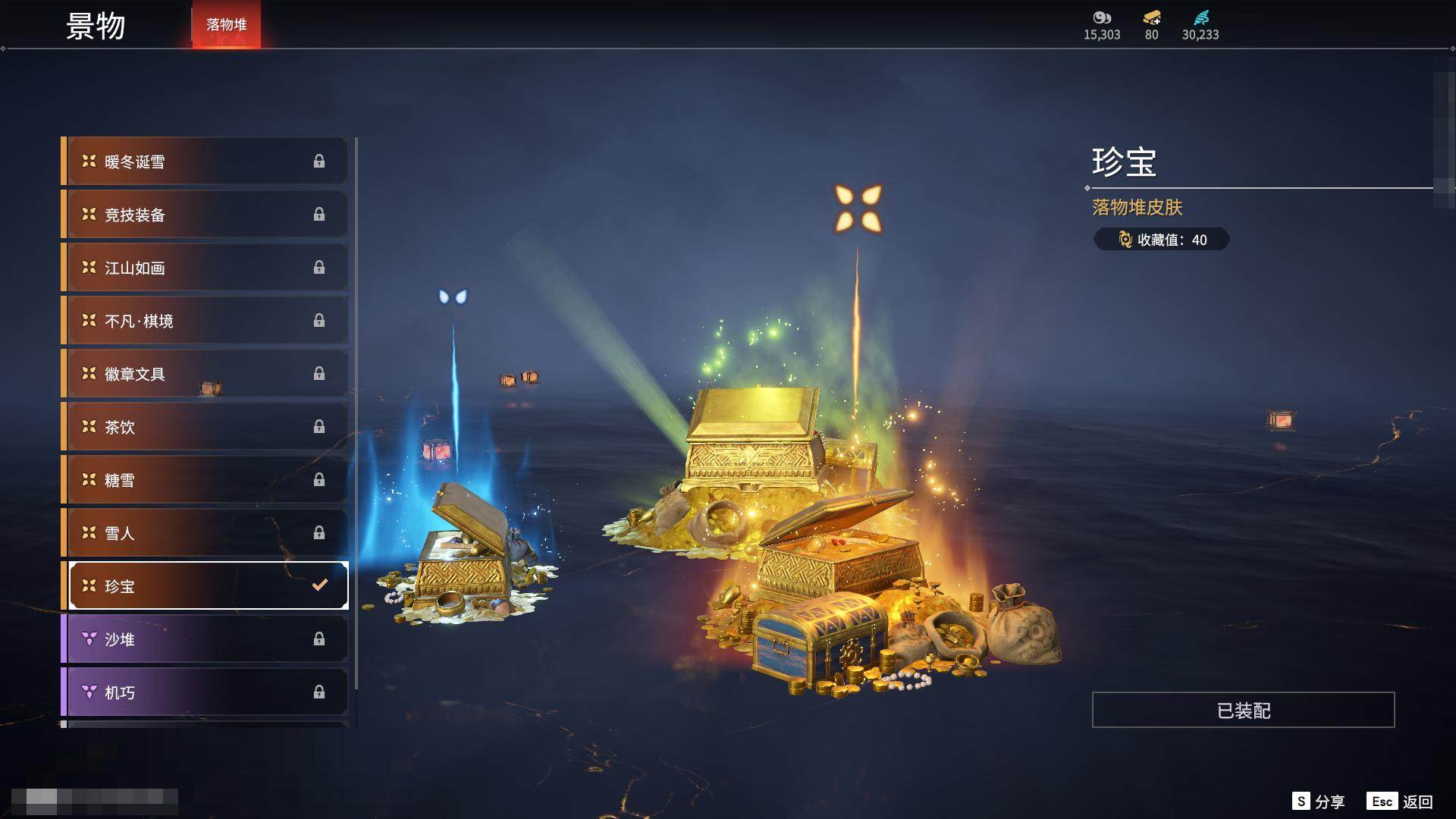Click the teal feather currency icon
Image resolution: width=1456 pixels, height=819 pixels.
[1200, 17]
